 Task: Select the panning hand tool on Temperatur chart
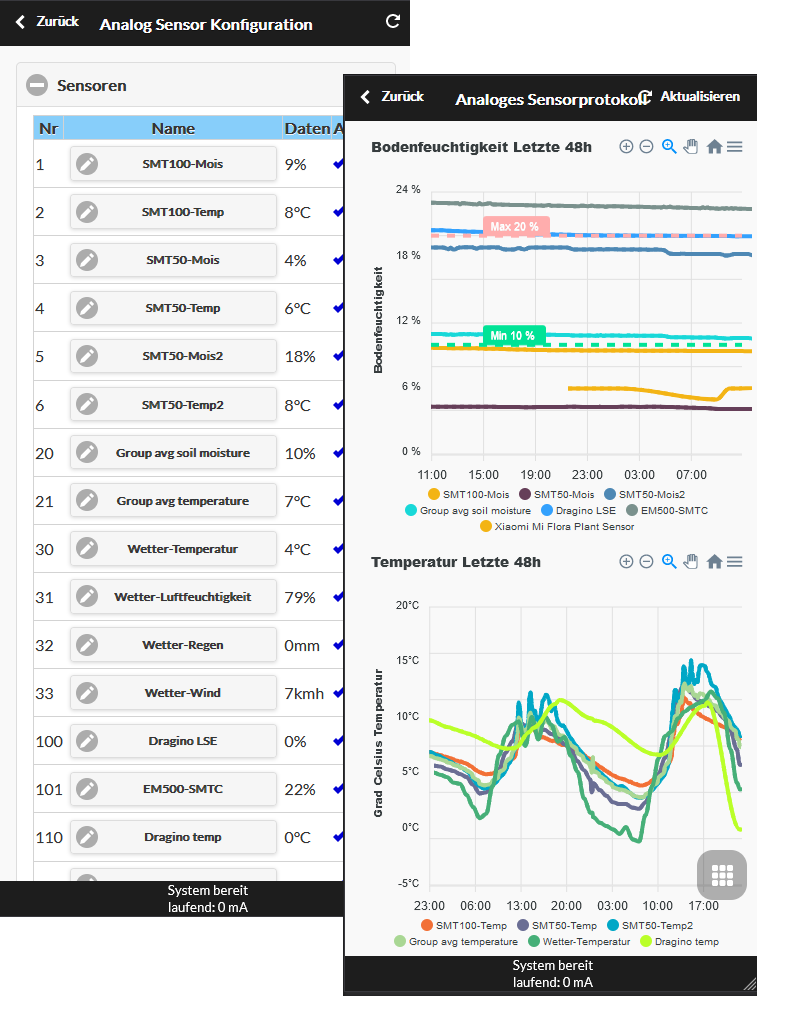[691, 562]
